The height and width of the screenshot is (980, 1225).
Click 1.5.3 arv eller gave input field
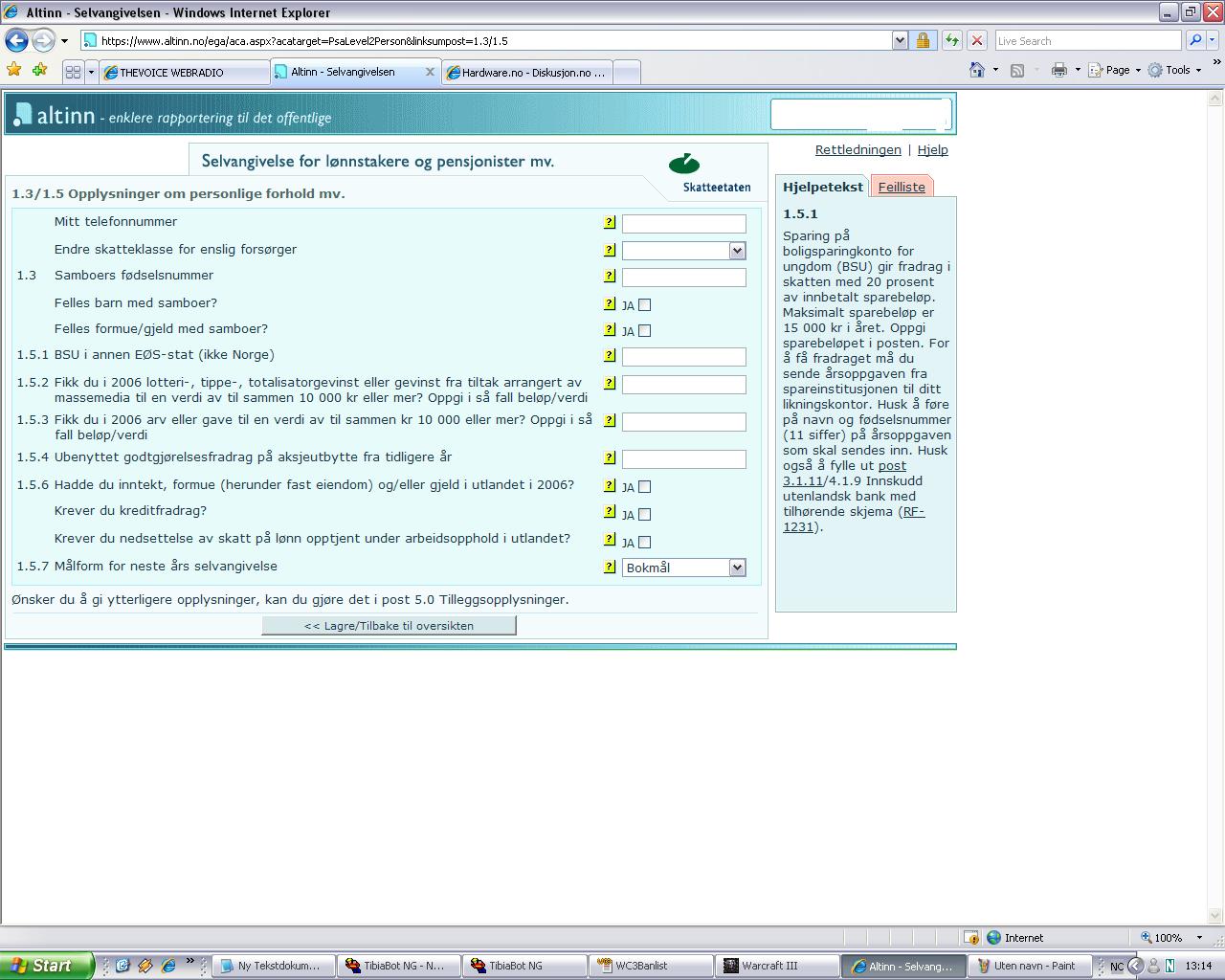point(683,421)
